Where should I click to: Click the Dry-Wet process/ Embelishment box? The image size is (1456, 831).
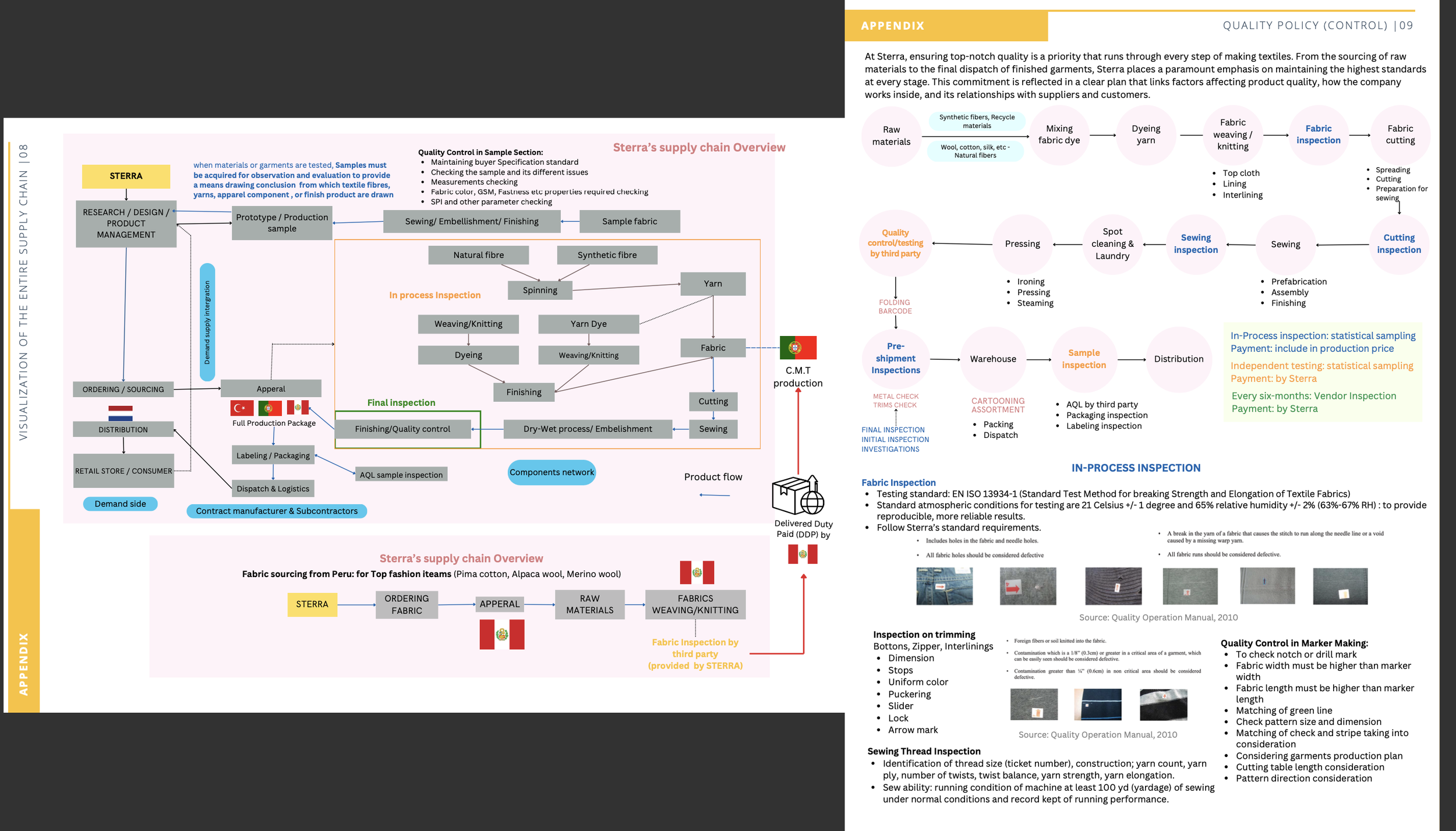[588, 429]
